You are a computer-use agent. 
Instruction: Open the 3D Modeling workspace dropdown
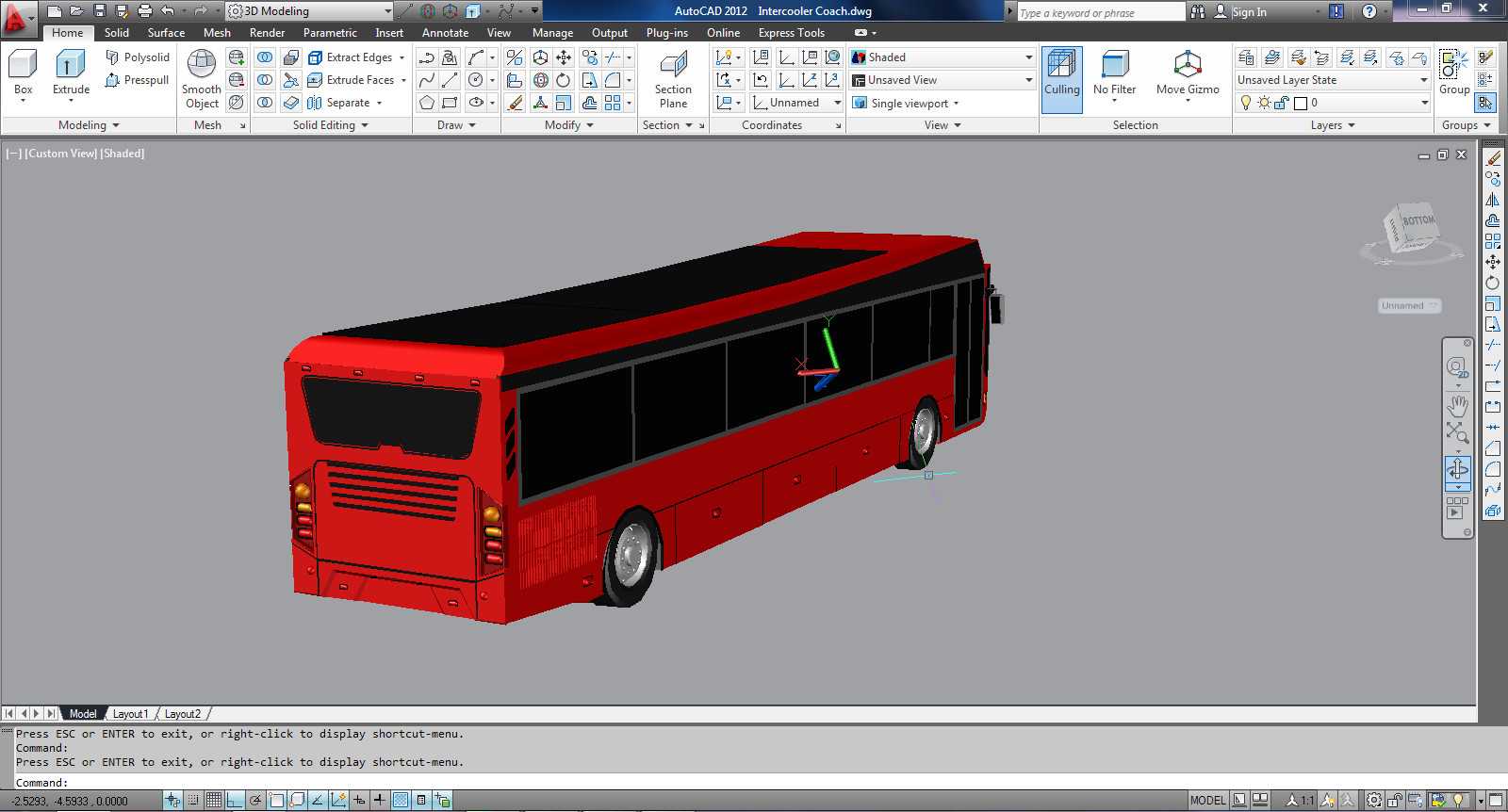click(x=309, y=11)
